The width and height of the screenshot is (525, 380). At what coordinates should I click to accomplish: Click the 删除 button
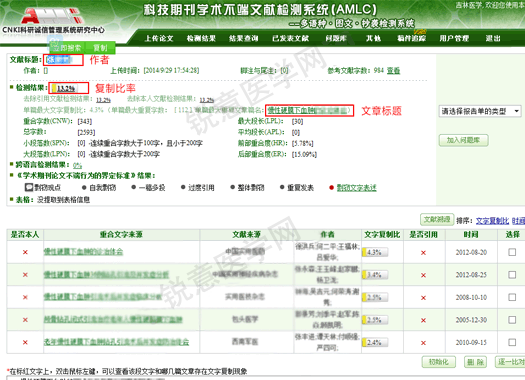tap(475, 362)
